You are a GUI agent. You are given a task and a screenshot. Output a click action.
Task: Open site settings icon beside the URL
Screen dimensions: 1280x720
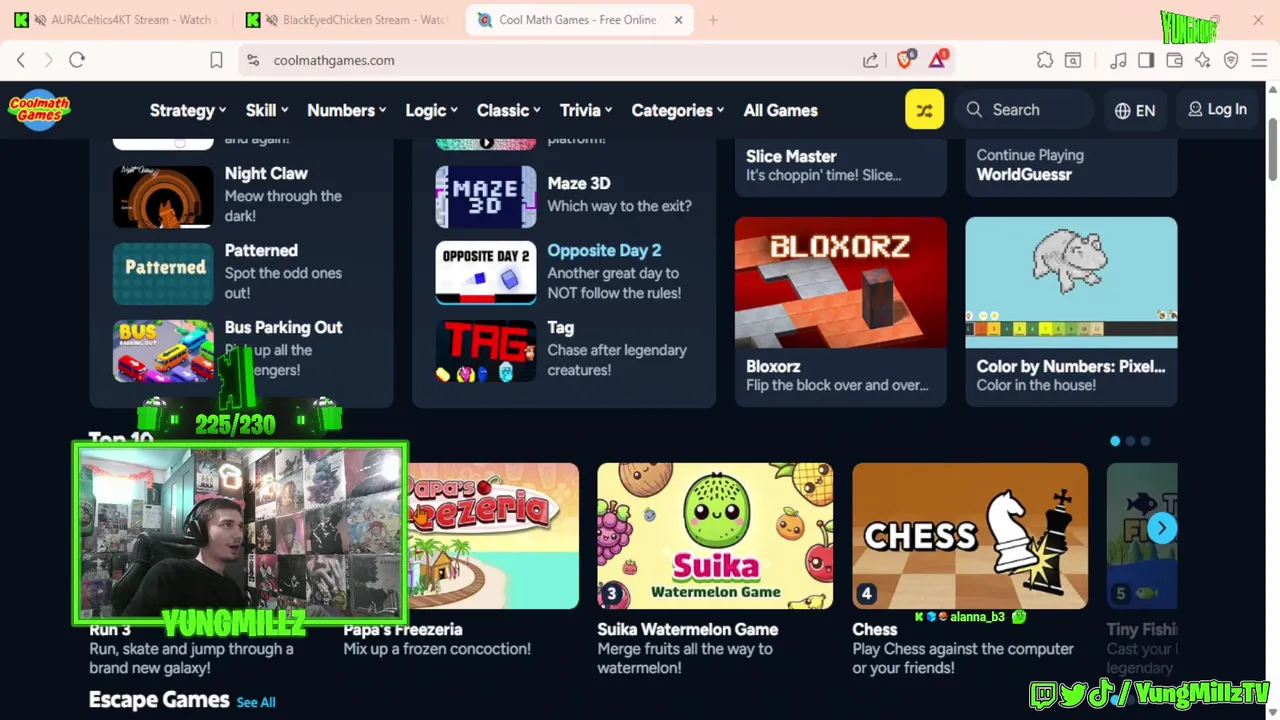(x=253, y=60)
